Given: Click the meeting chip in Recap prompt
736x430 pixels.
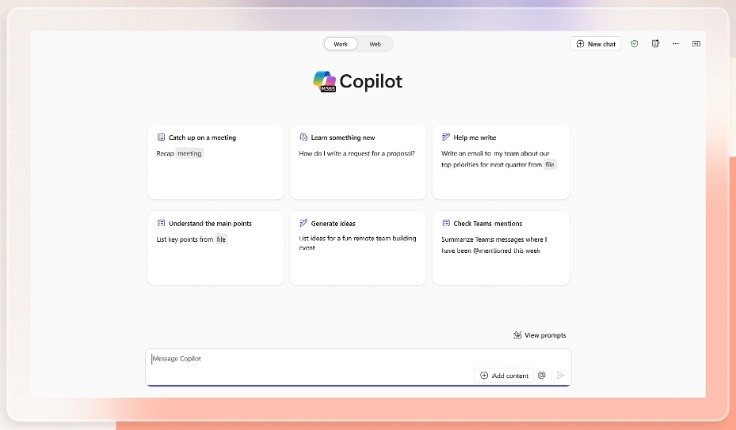Looking at the screenshot, I should pos(189,154).
